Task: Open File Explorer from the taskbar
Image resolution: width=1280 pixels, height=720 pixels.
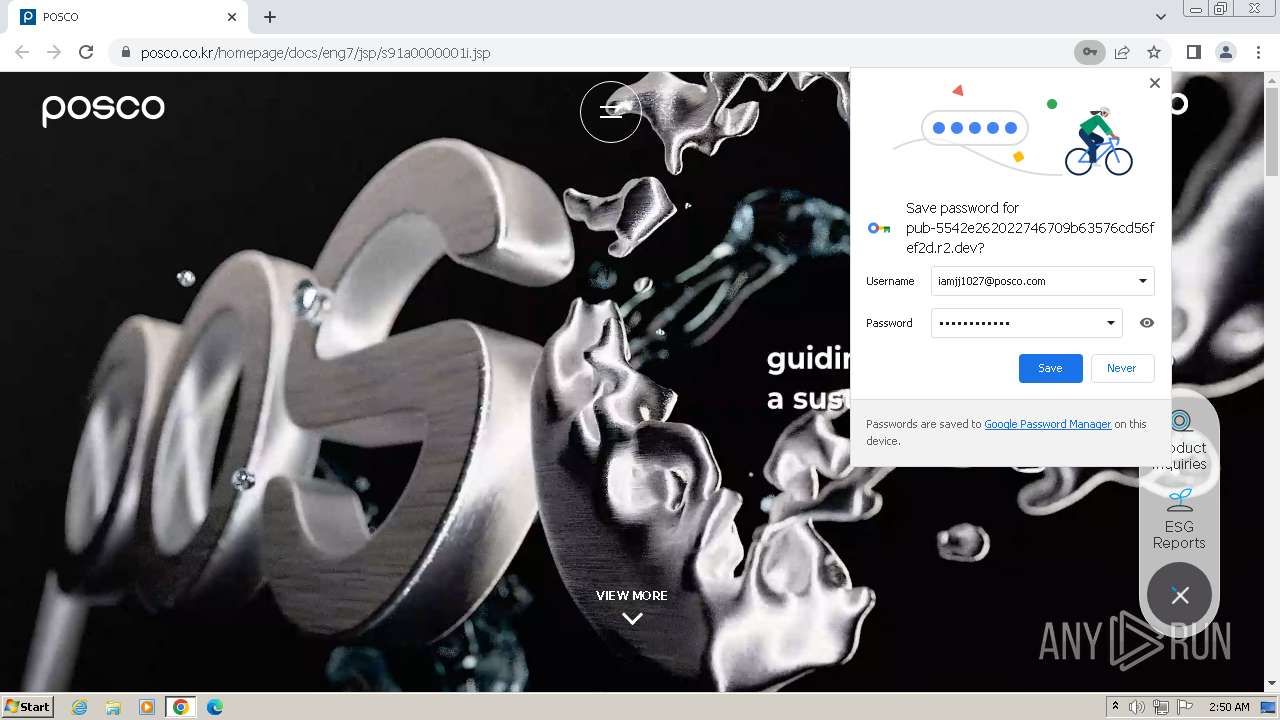Action: 113,707
